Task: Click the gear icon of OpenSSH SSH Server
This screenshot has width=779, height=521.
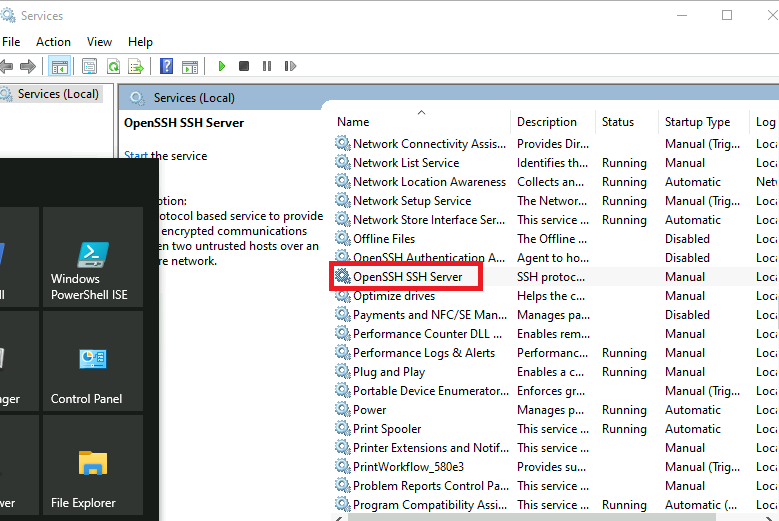Action: (342, 276)
